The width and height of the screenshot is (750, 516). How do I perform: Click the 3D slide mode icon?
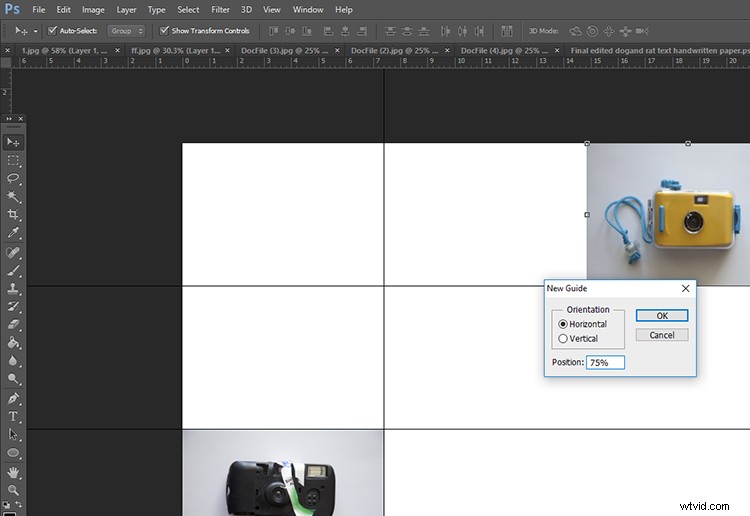click(625, 31)
